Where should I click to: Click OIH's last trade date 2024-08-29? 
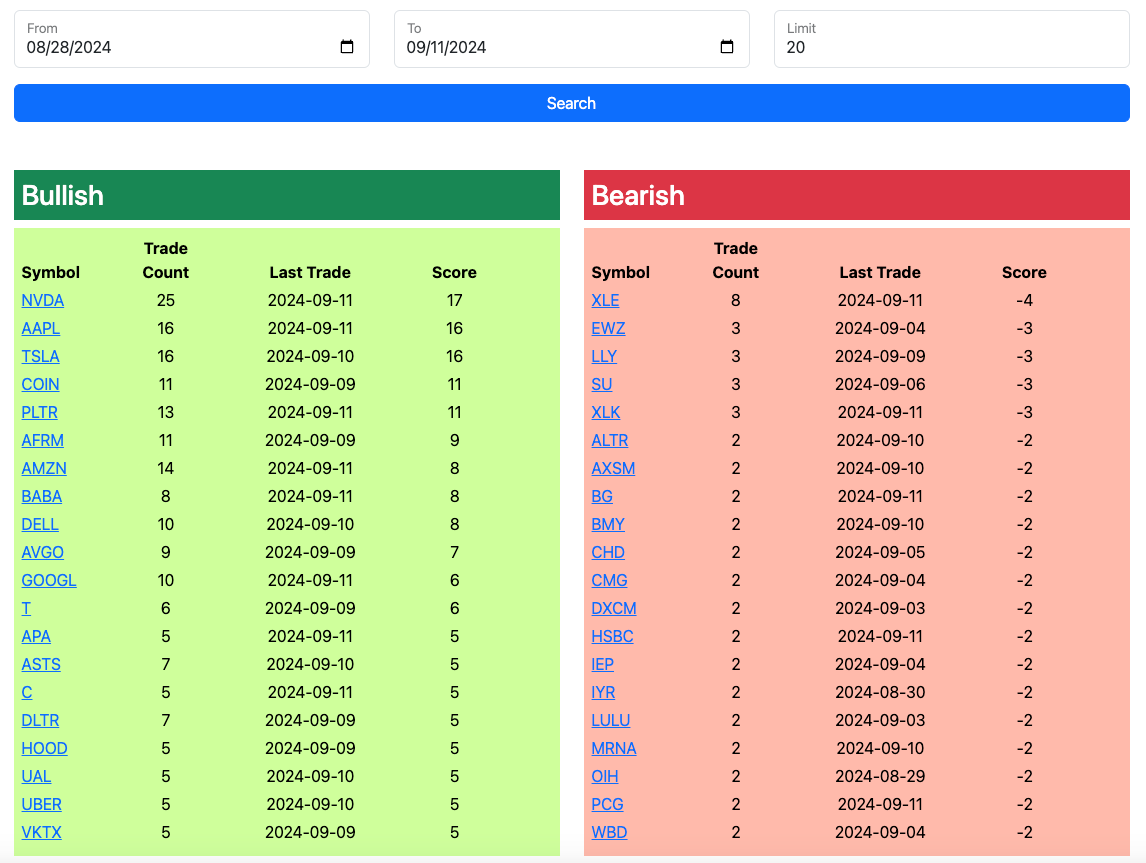point(880,777)
